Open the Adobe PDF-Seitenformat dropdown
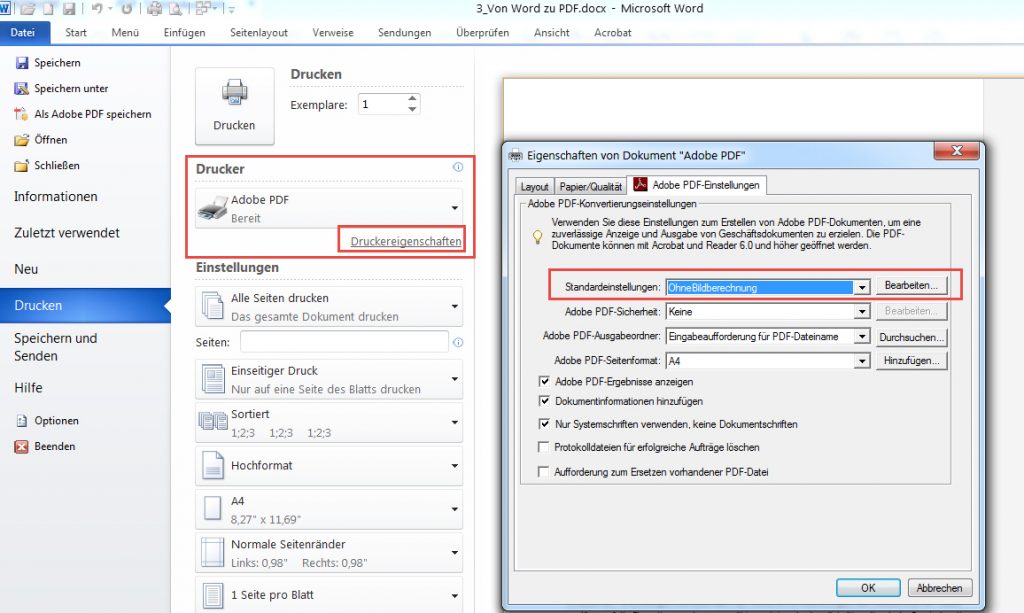This screenshot has width=1024, height=613. 862,360
